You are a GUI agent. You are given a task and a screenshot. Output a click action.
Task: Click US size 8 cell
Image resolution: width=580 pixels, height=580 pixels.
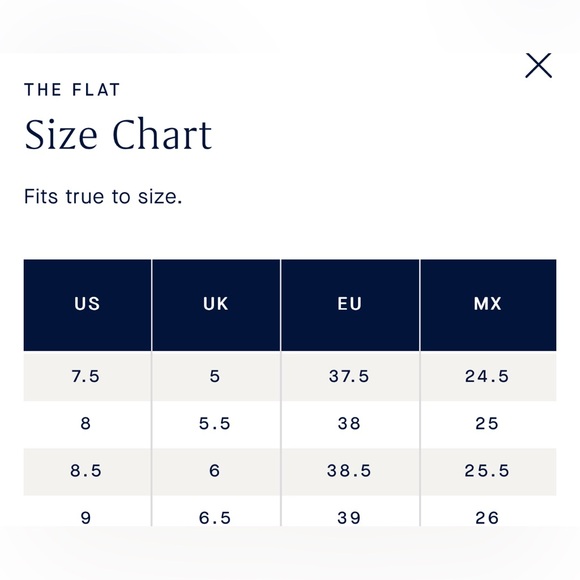(87, 424)
